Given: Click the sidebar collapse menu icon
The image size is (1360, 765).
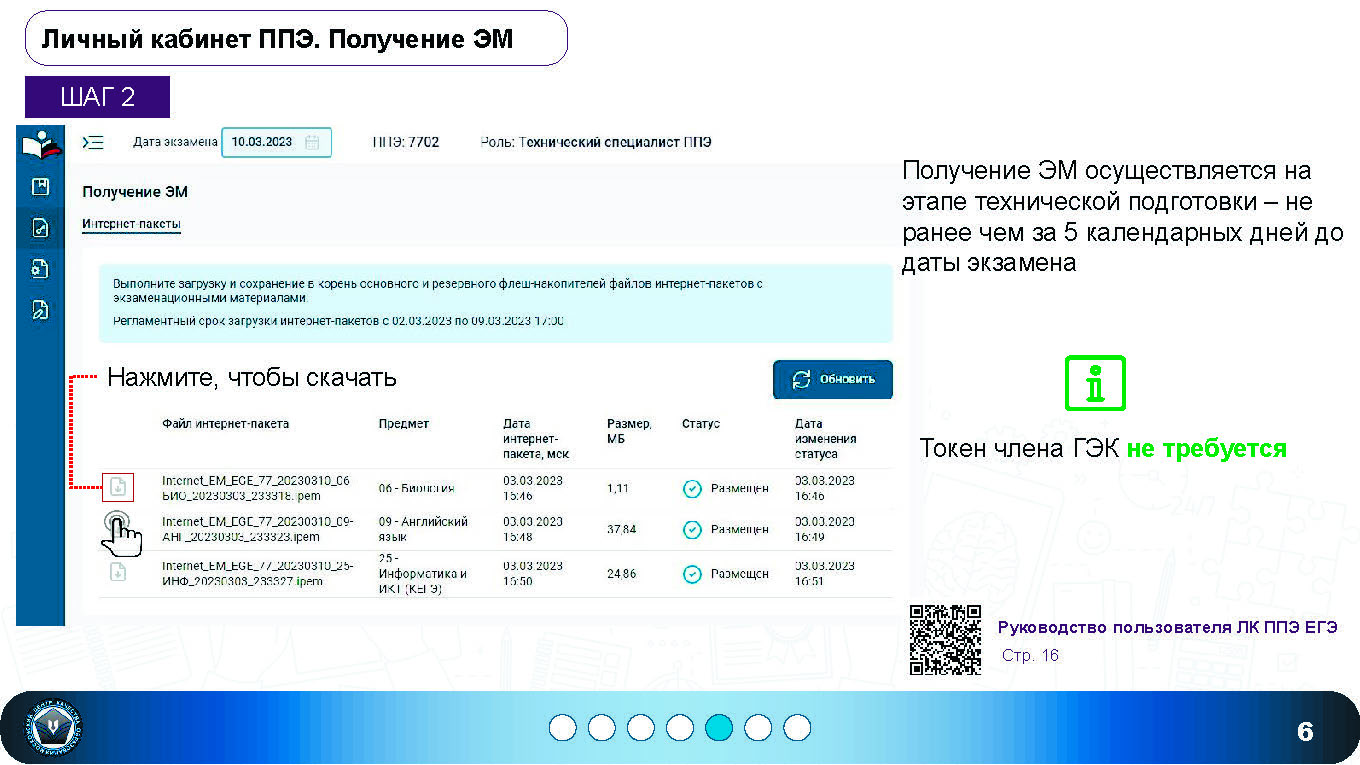Looking at the screenshot, I should pos(93,142).
